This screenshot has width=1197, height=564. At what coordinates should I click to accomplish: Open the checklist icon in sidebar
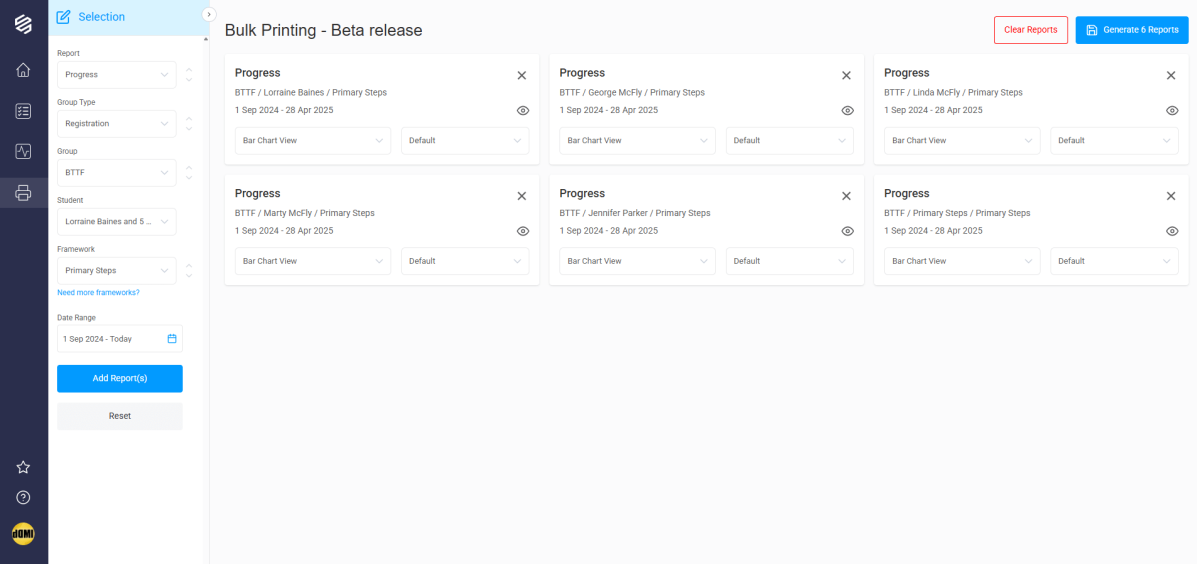click(23, 111)
